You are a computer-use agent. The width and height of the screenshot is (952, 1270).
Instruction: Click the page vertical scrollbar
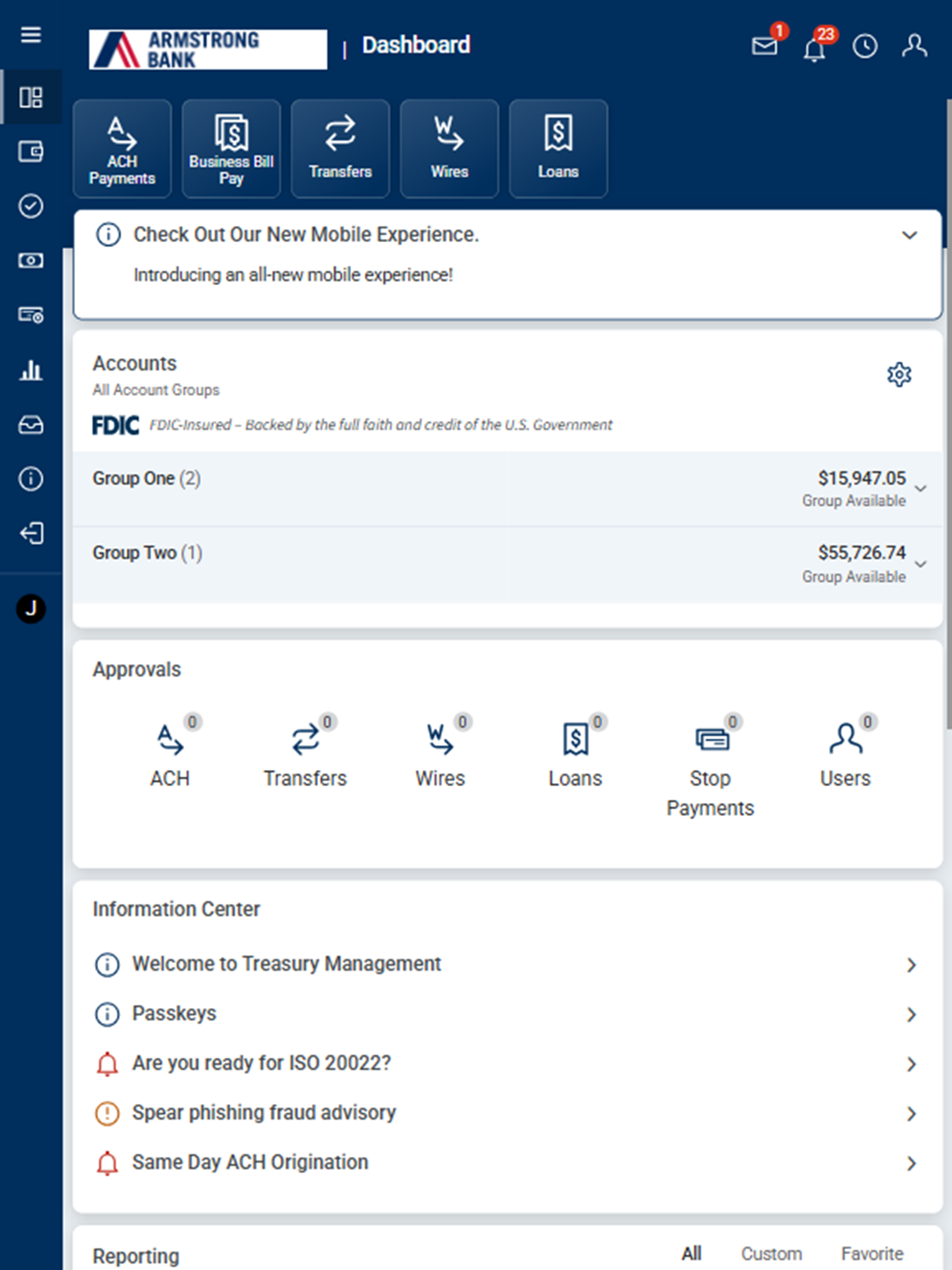949,413
